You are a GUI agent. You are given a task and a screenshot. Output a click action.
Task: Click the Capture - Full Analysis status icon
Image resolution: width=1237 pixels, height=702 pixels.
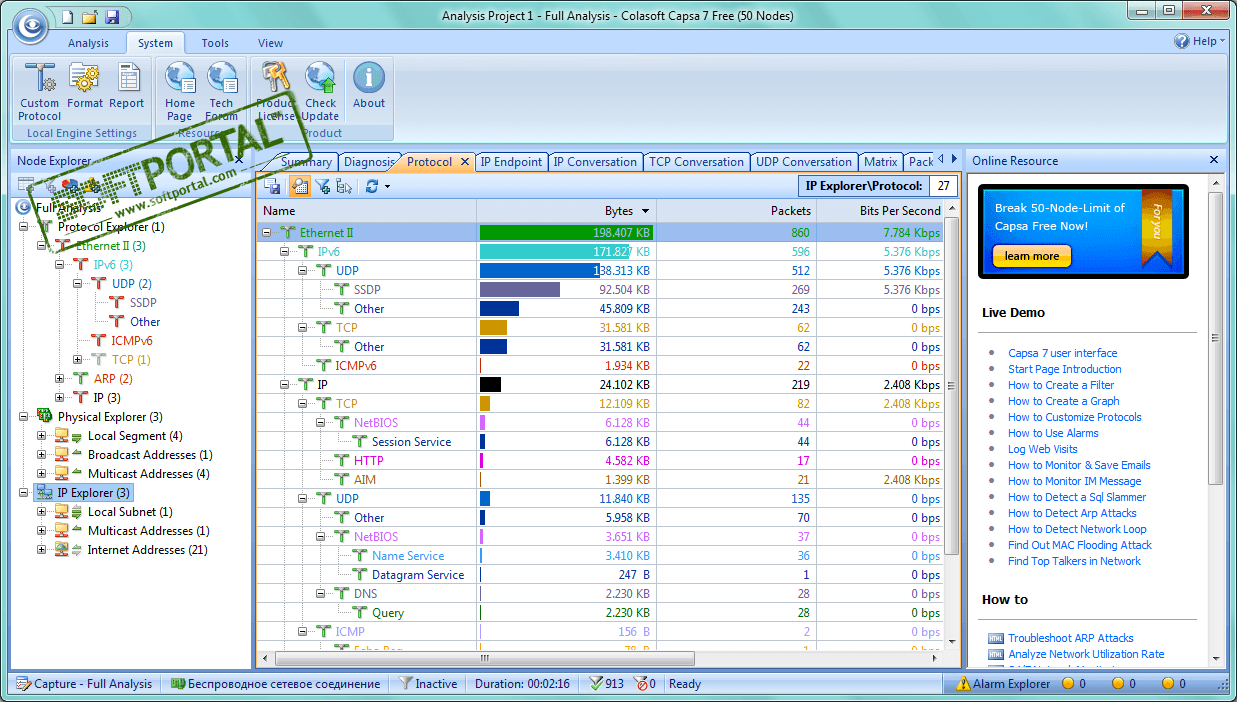coord(23,684)
